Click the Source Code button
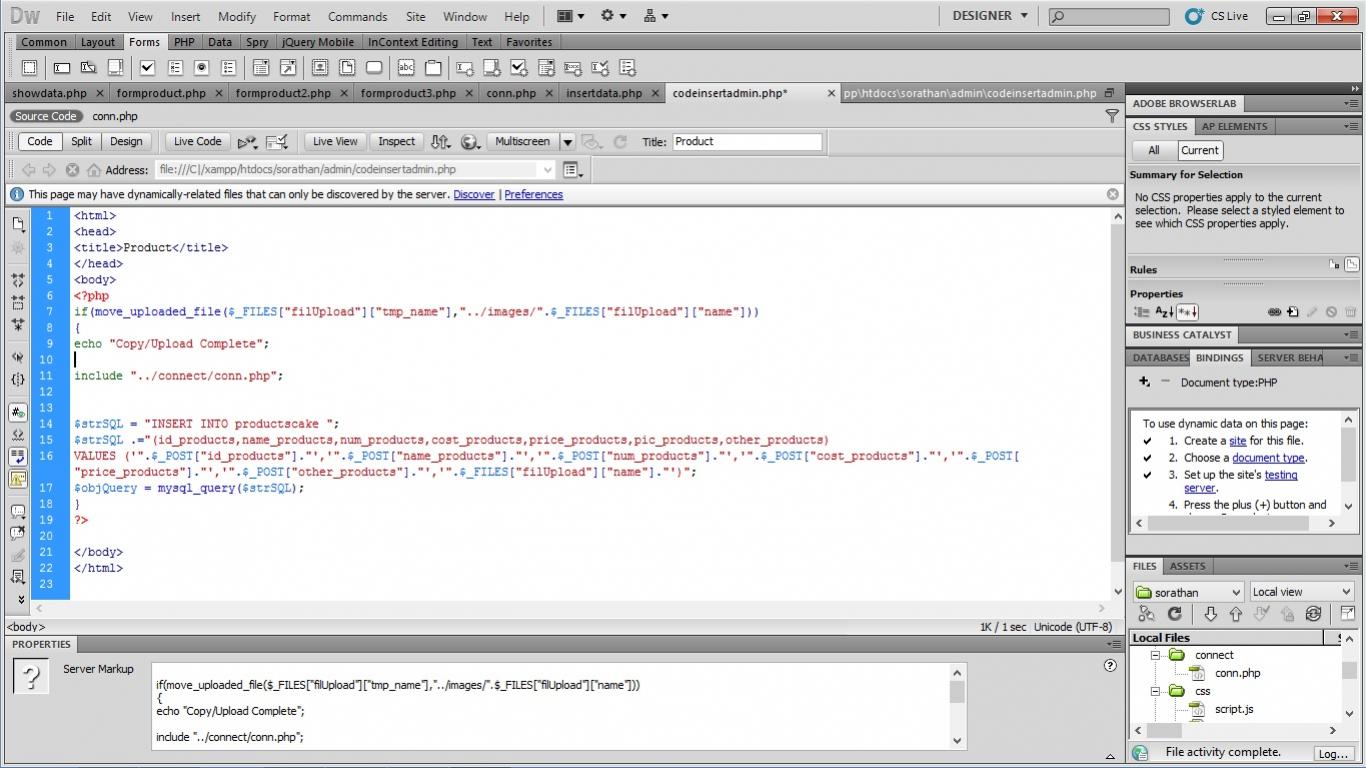 pyautogui.click(x=45, y=116)
